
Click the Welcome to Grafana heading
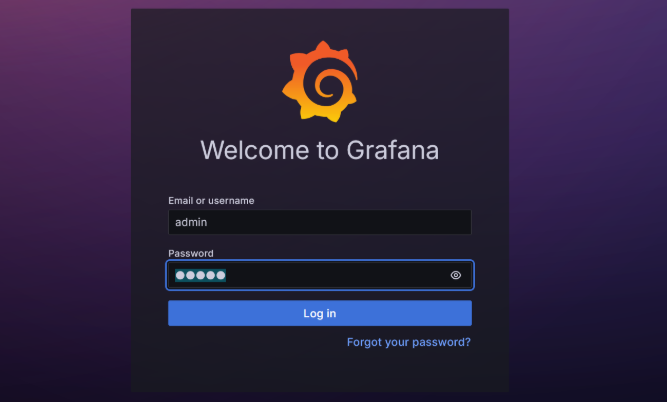320,150
